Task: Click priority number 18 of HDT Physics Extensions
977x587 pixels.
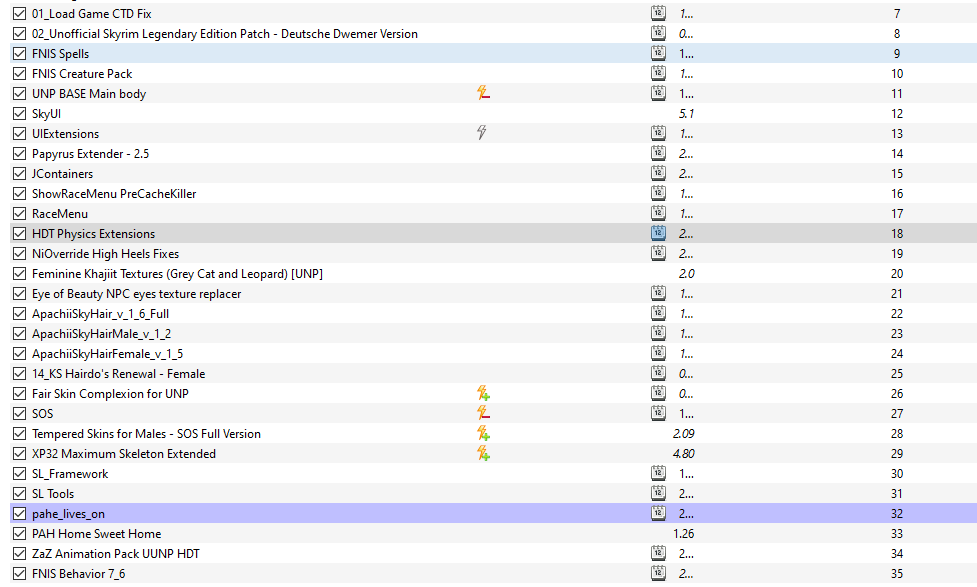Action: point(897,234)
